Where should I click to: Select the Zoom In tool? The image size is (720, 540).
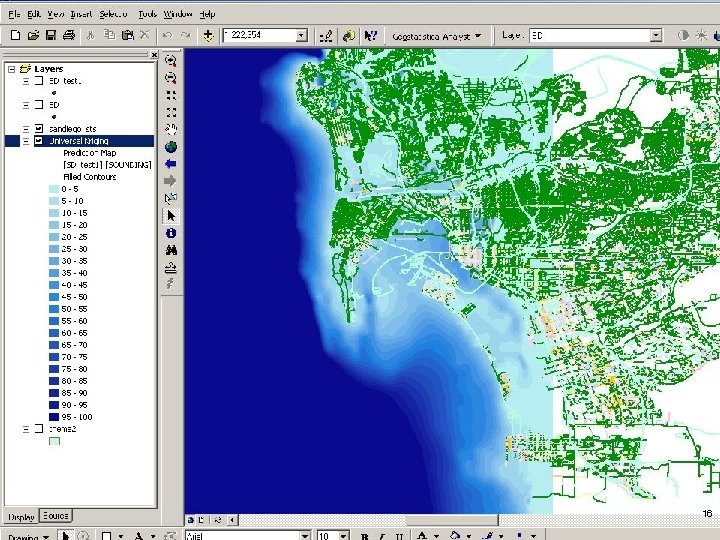tap(171, 61)
